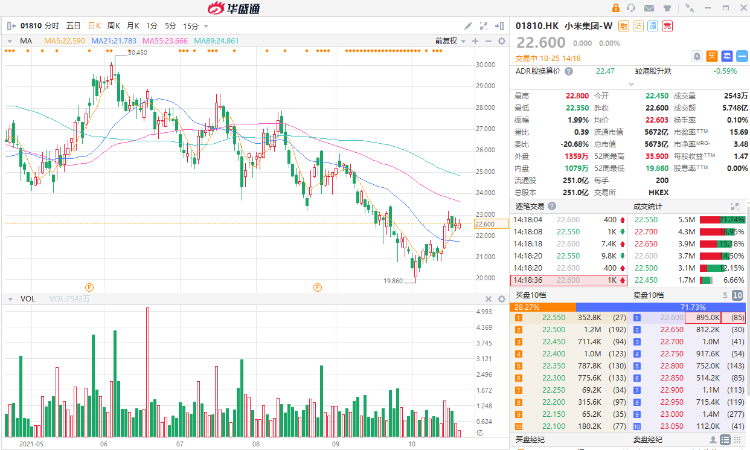Click the pencil drawing tool icon

pos(467,23)
